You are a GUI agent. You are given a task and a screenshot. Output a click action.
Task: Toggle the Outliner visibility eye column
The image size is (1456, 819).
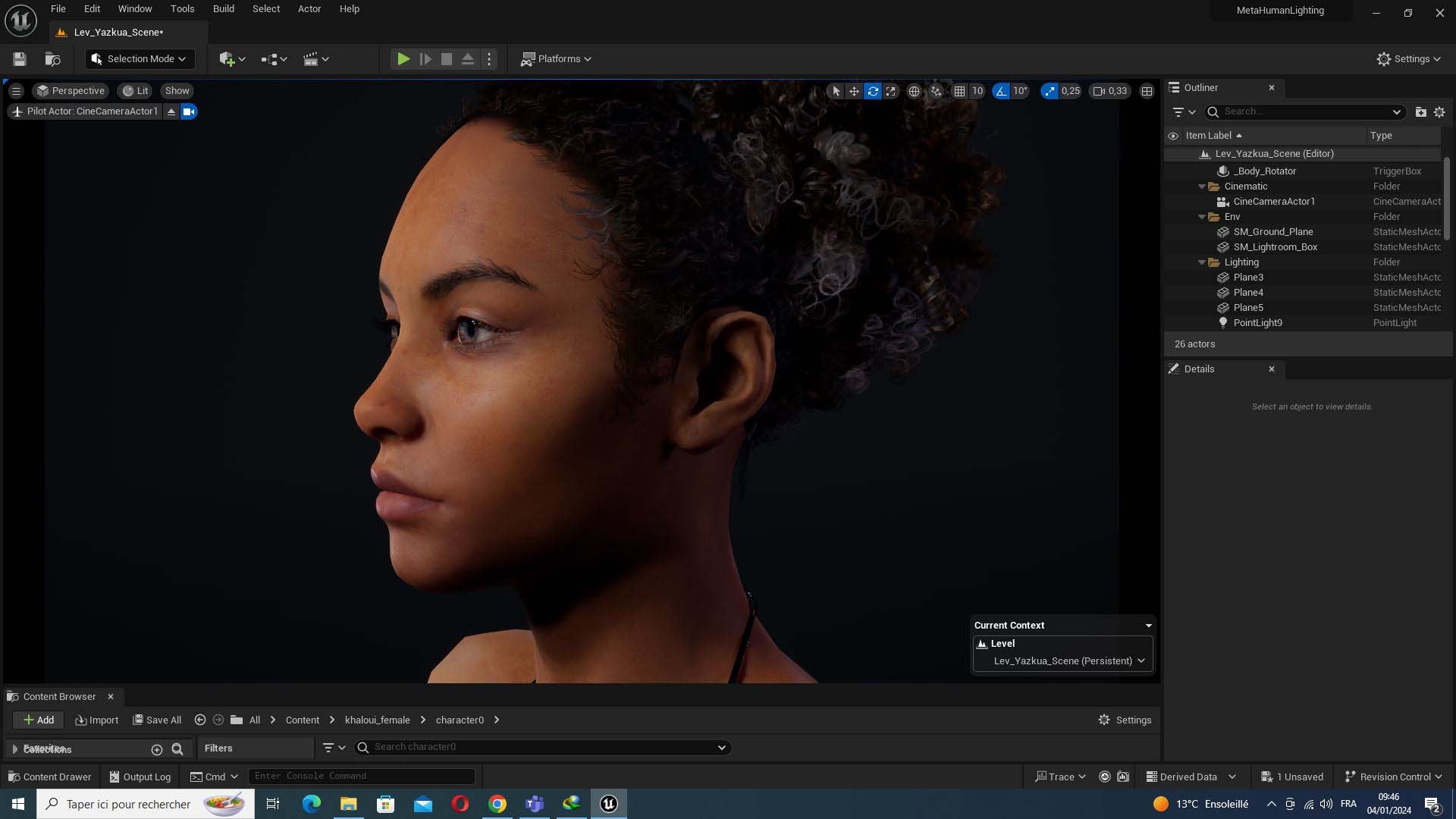1173,136
